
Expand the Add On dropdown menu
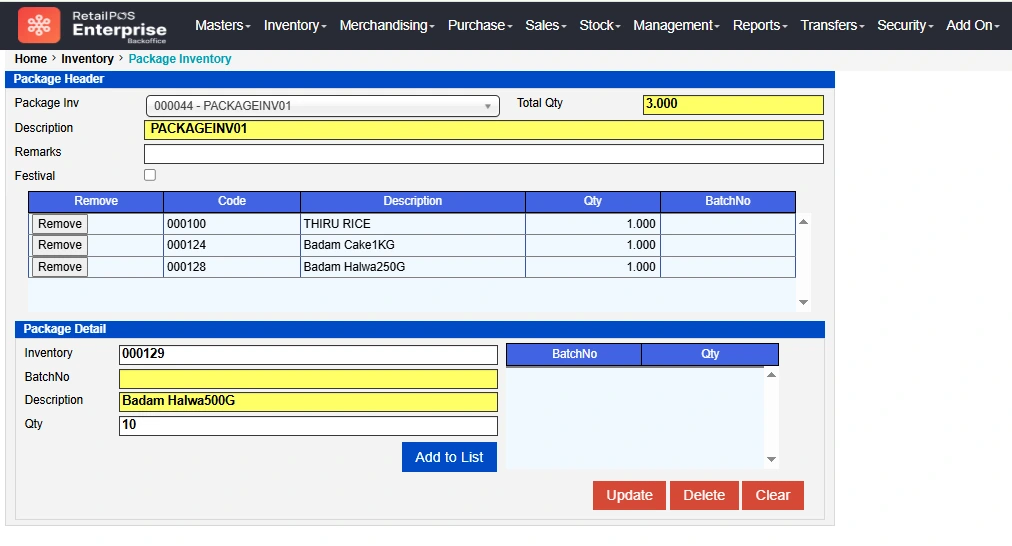[973, 25]
